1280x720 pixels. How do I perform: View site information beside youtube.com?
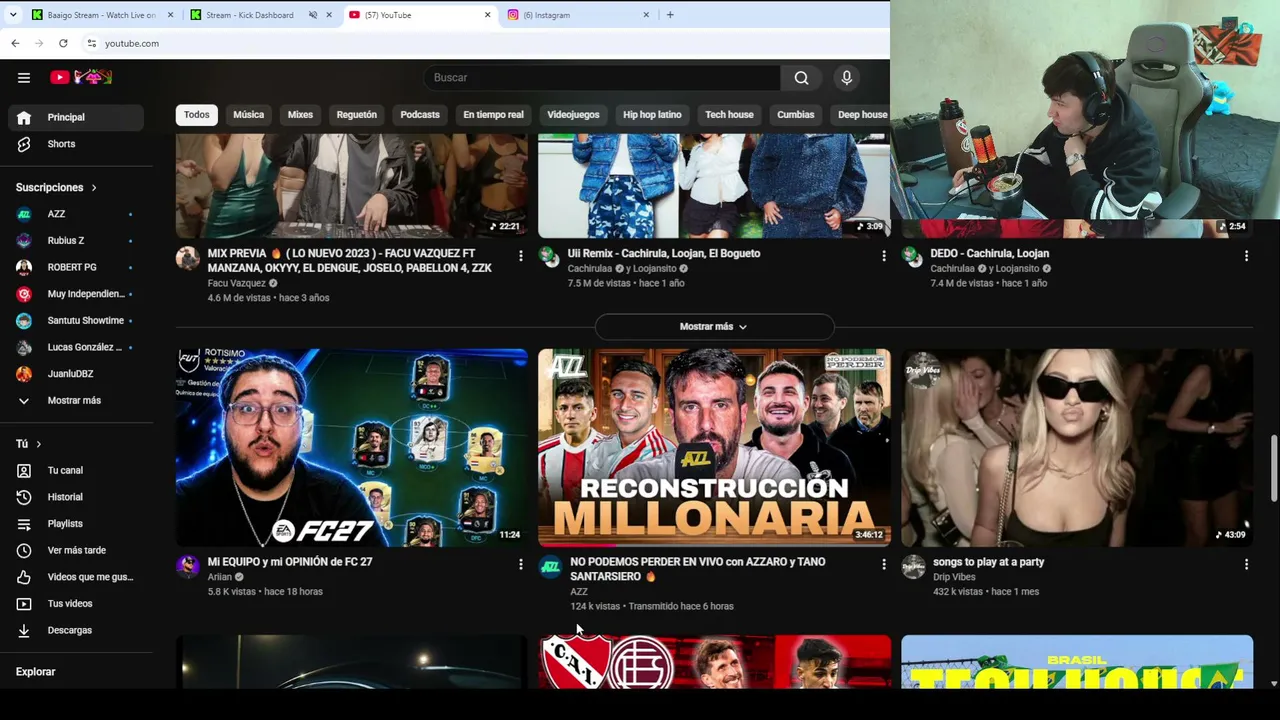point(91,43)
